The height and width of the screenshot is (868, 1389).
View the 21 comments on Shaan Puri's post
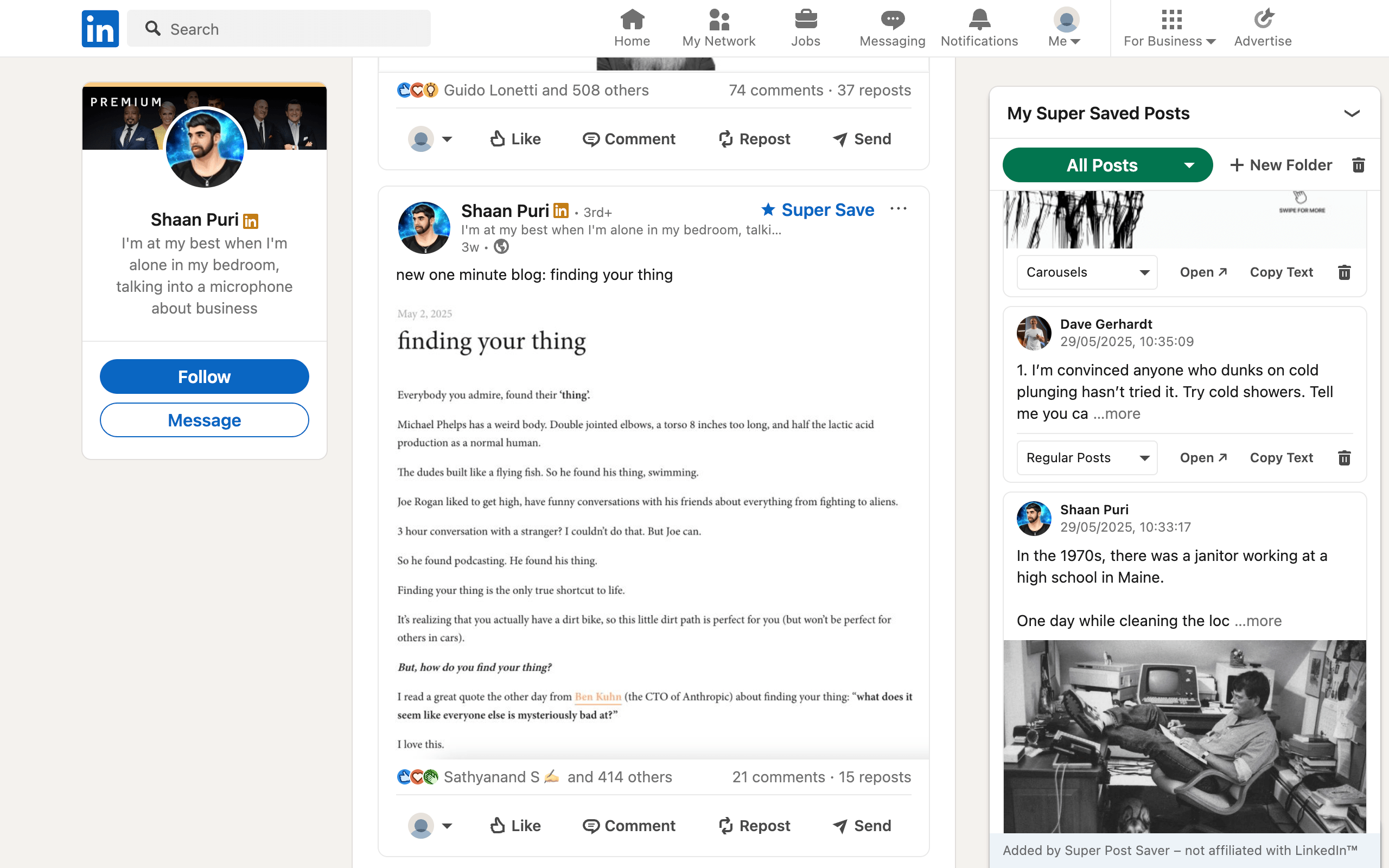point(778,777)
